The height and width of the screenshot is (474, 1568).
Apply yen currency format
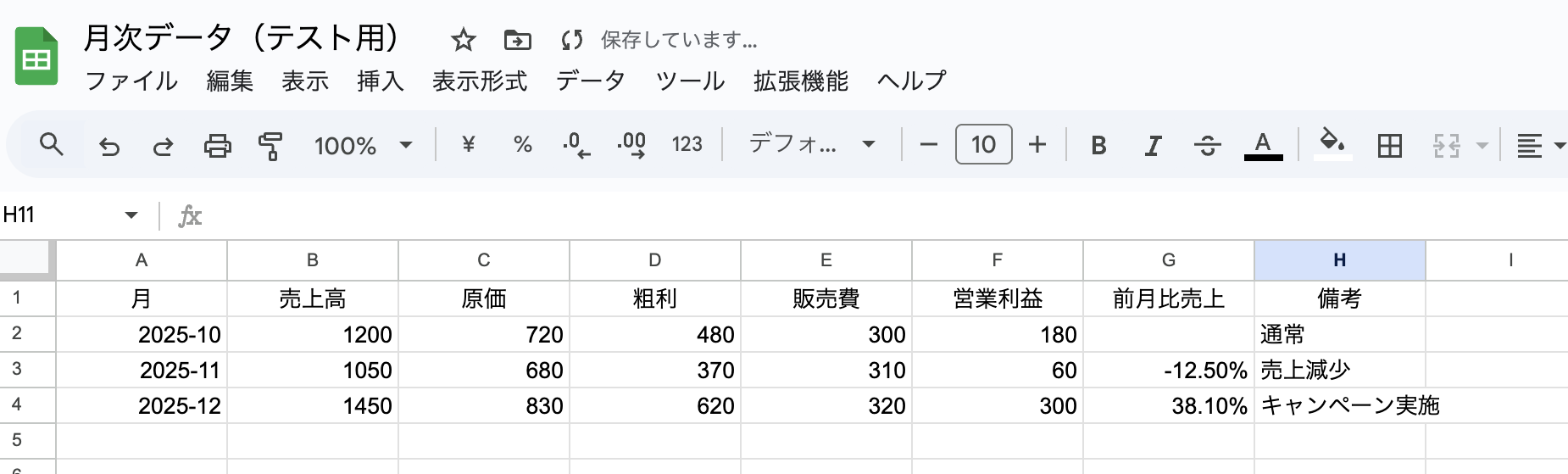coord(468,145)
